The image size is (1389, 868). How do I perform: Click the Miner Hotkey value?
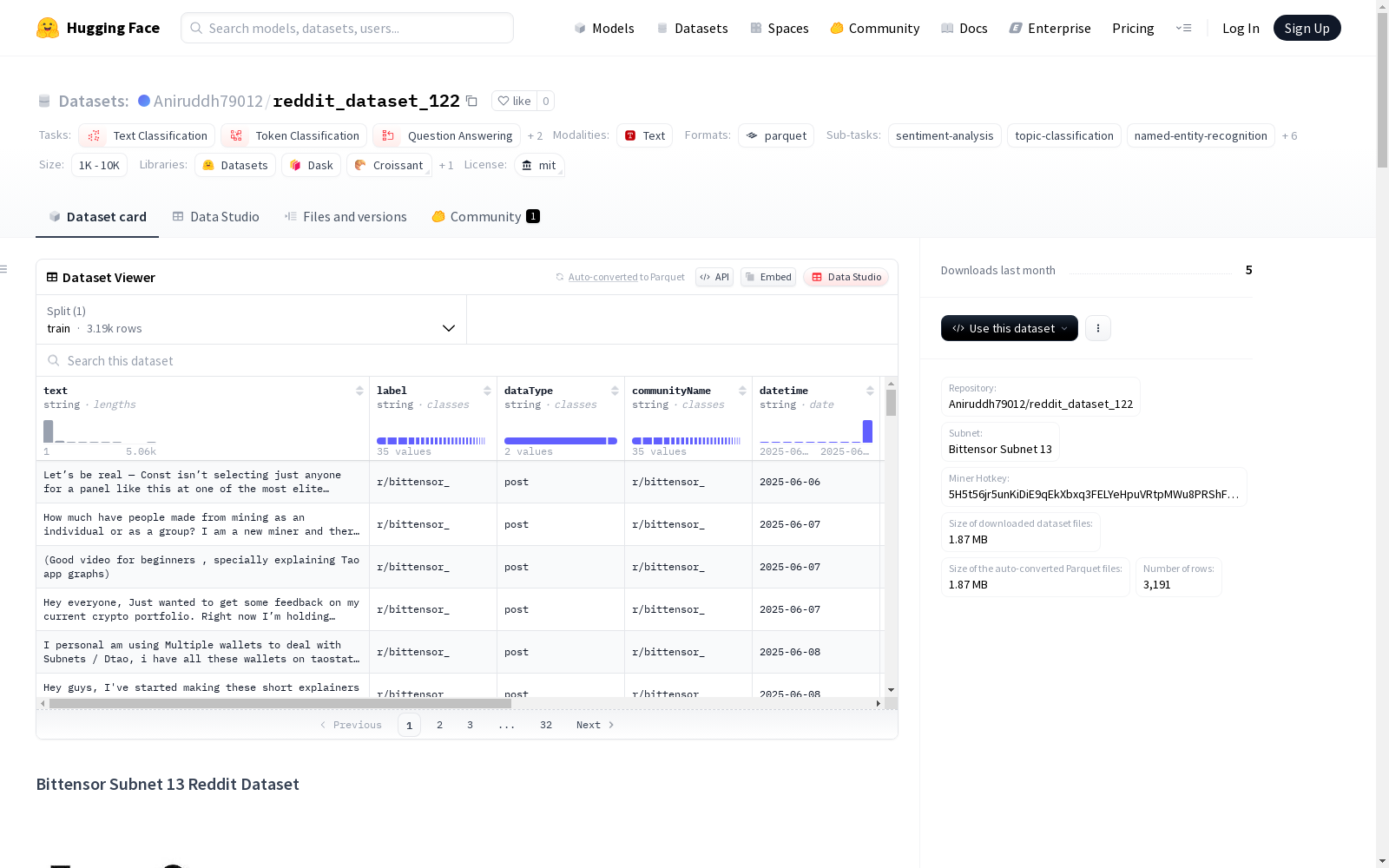[x=1094, y=494]
